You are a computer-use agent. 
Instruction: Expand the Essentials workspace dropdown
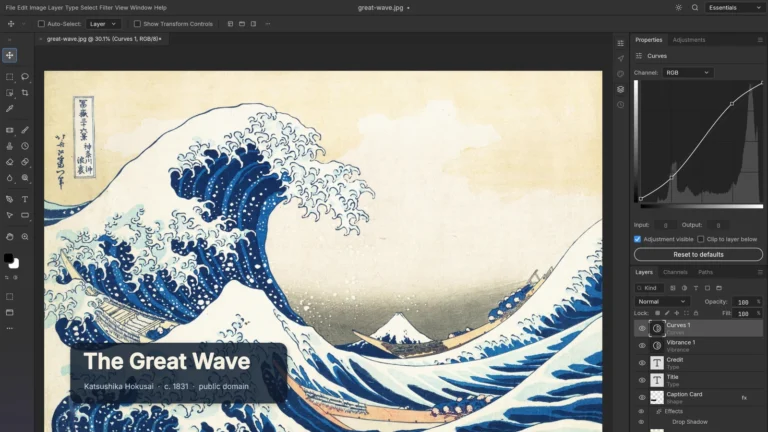734,7
